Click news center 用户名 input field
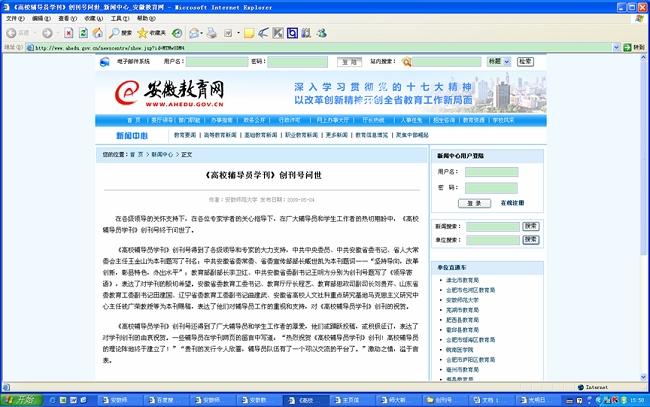The height and width of the screenshot is (407, 650). (492, 172)
